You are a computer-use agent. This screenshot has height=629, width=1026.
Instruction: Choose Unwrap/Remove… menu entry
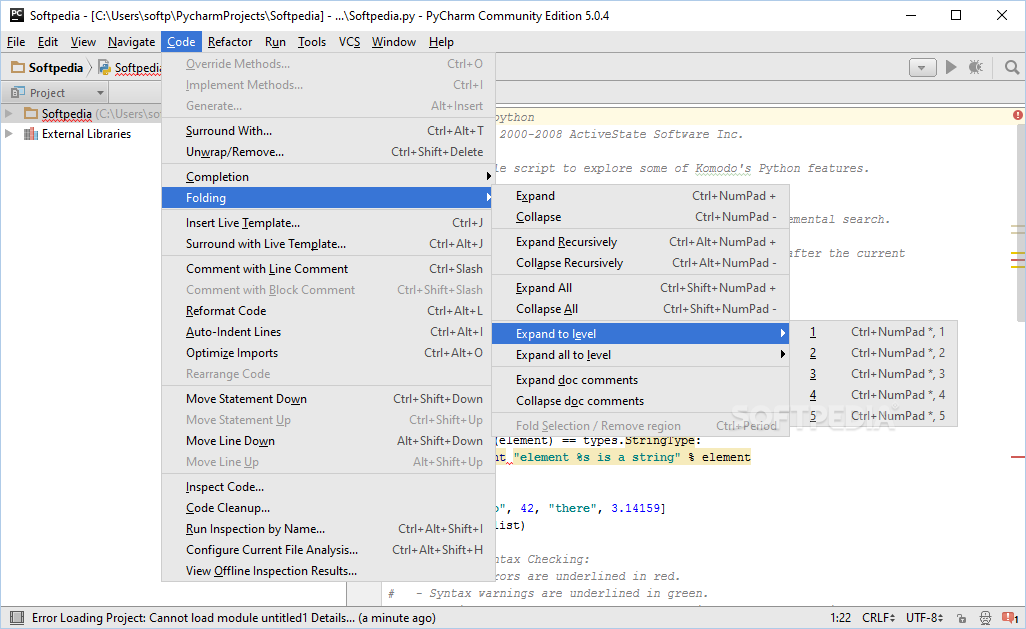[x=328, y=152]
